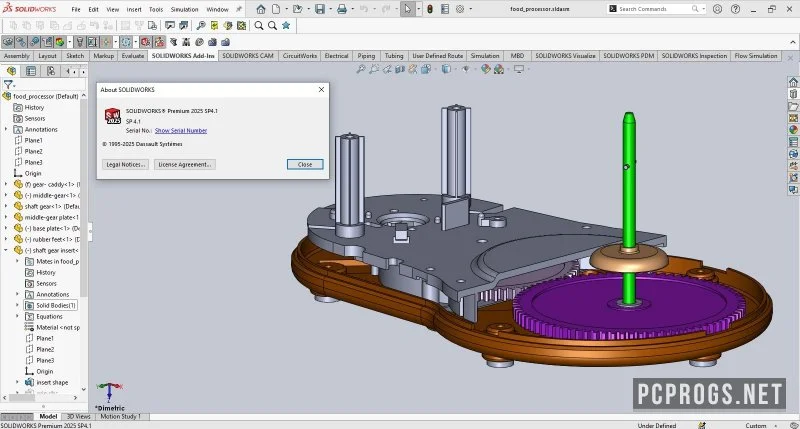Open the File Explorer folder icon in task pane

tap(793, 106)
